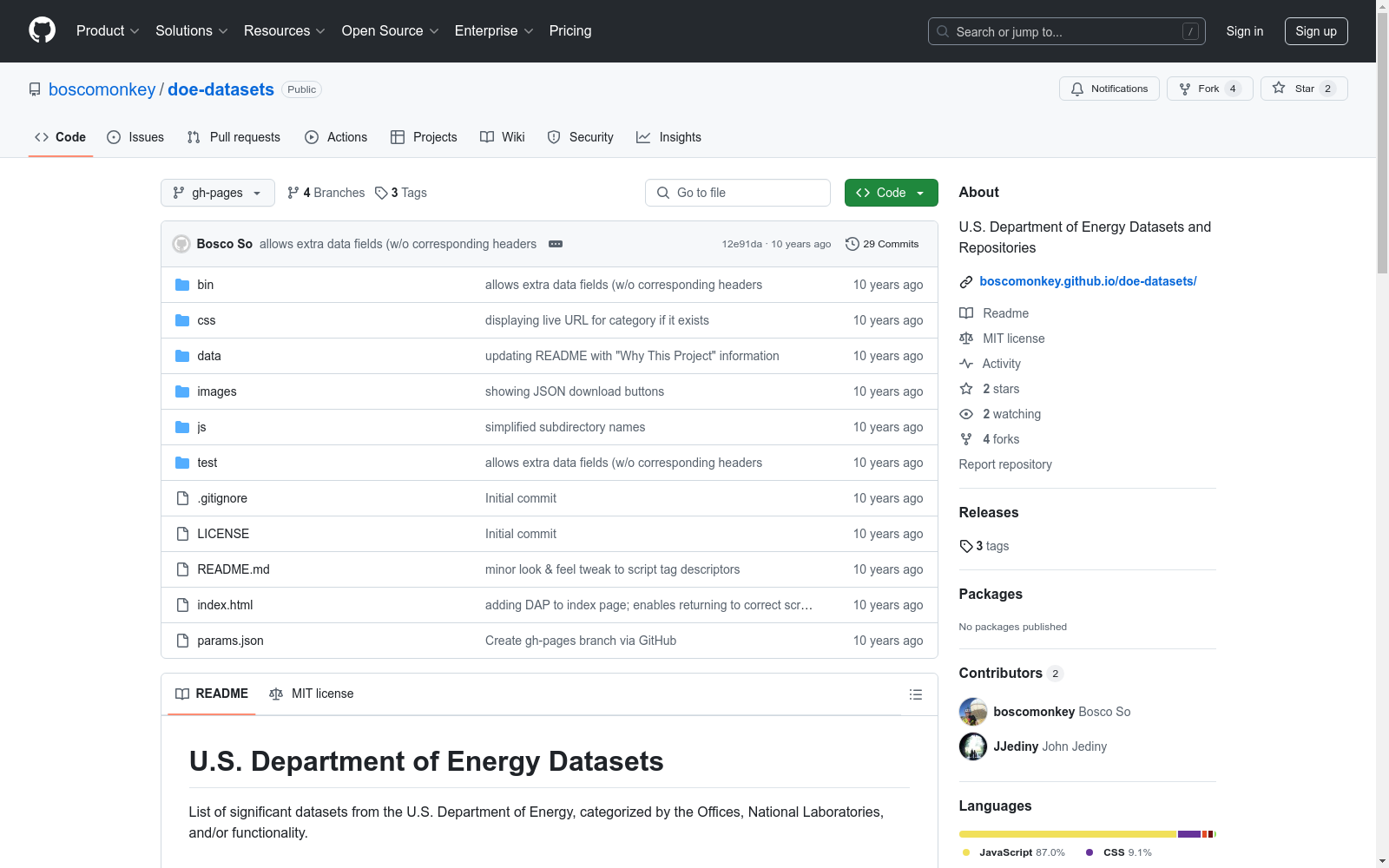
Task: View 4 Branches link
Action: coord(326,193)
